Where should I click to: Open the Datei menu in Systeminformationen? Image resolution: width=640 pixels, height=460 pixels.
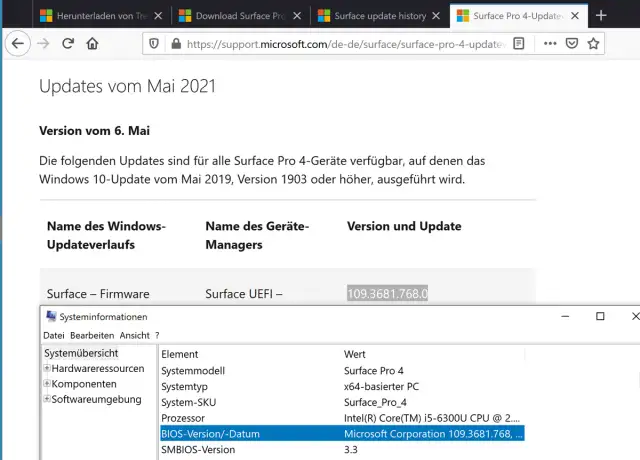pos(54,335)
